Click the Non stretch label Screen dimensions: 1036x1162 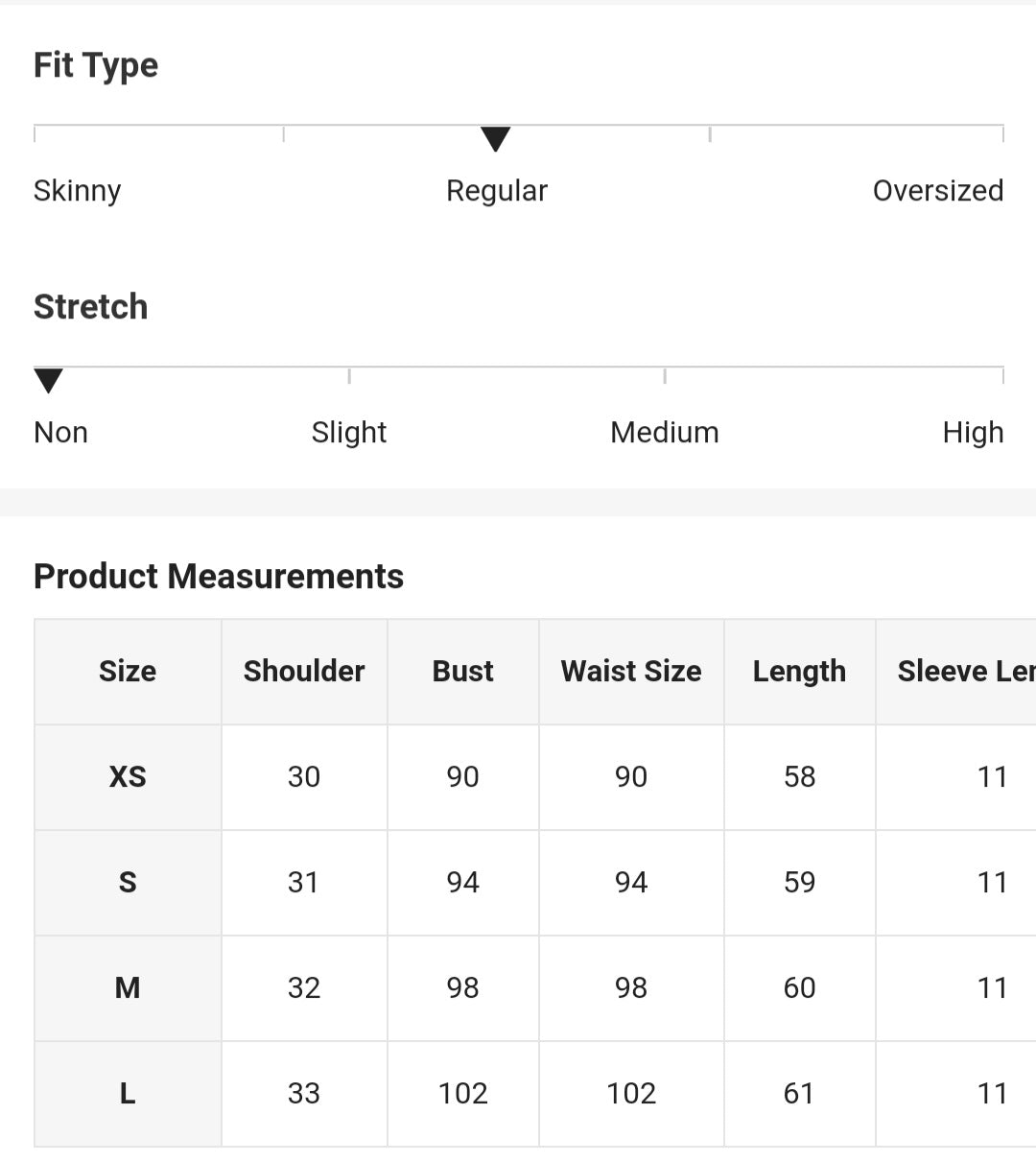(60, 433)
